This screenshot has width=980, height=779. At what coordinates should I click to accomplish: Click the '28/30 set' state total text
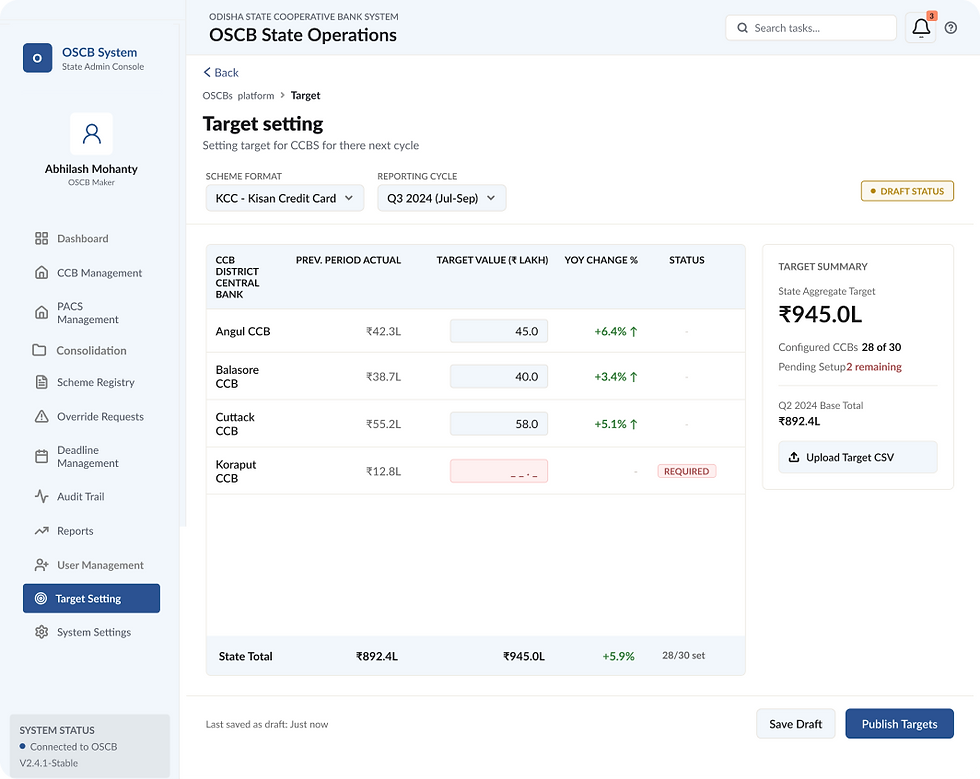683,655
